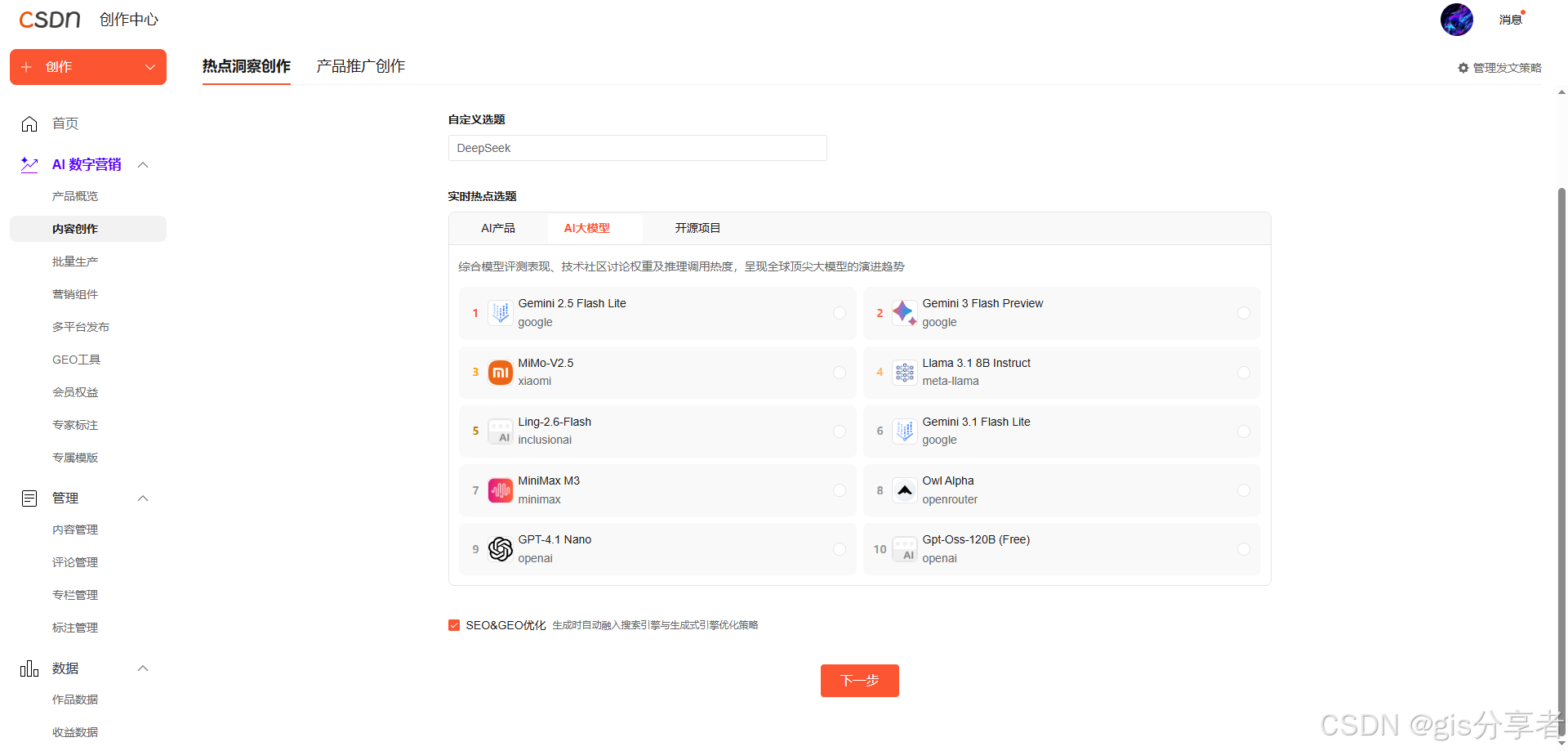The image size is (1568, 751).
Task: Click the AI 数字营销 chart icon
Action: [x=29, y=164]
